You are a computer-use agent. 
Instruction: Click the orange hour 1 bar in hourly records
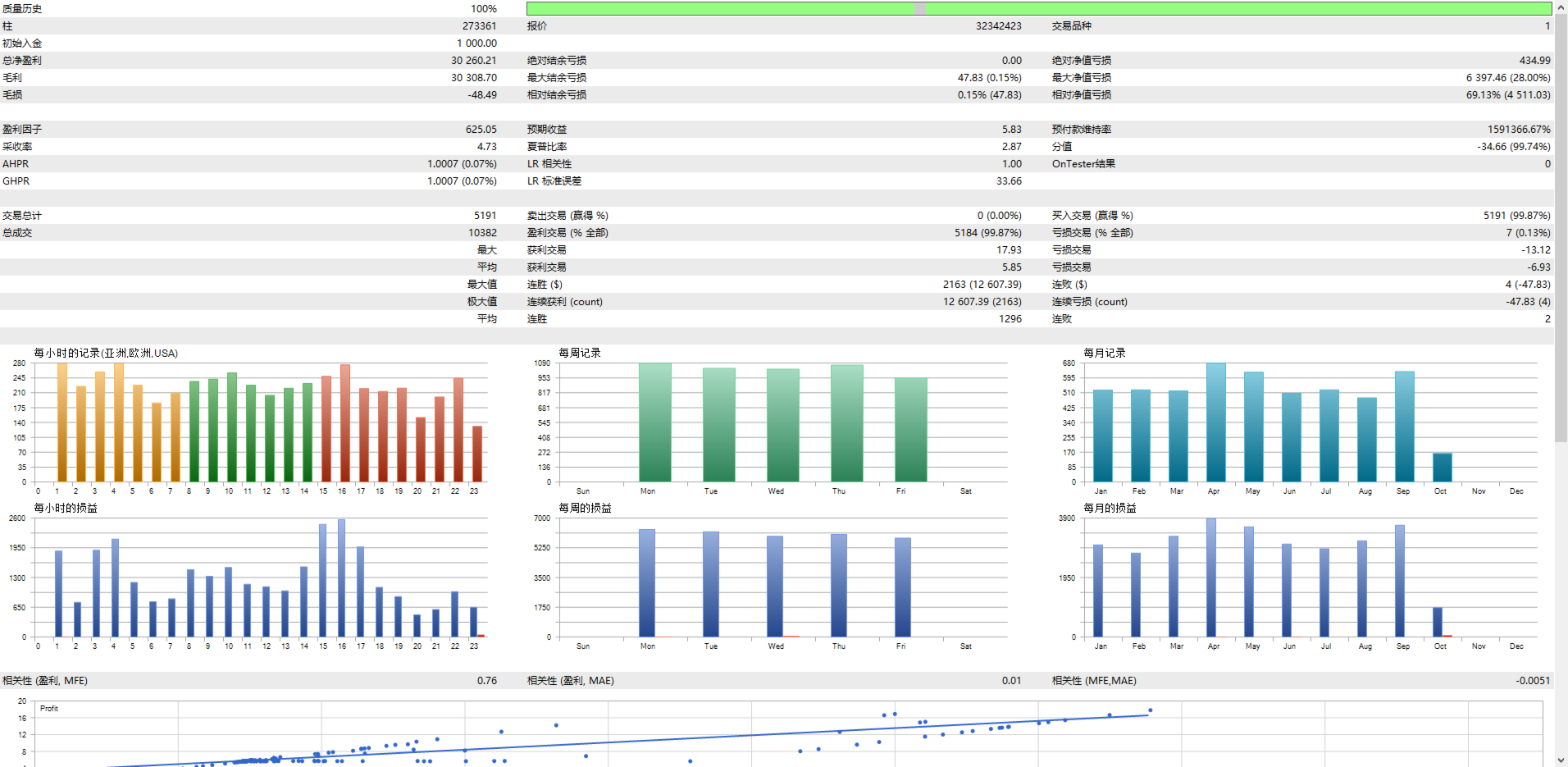coord(62,422)
